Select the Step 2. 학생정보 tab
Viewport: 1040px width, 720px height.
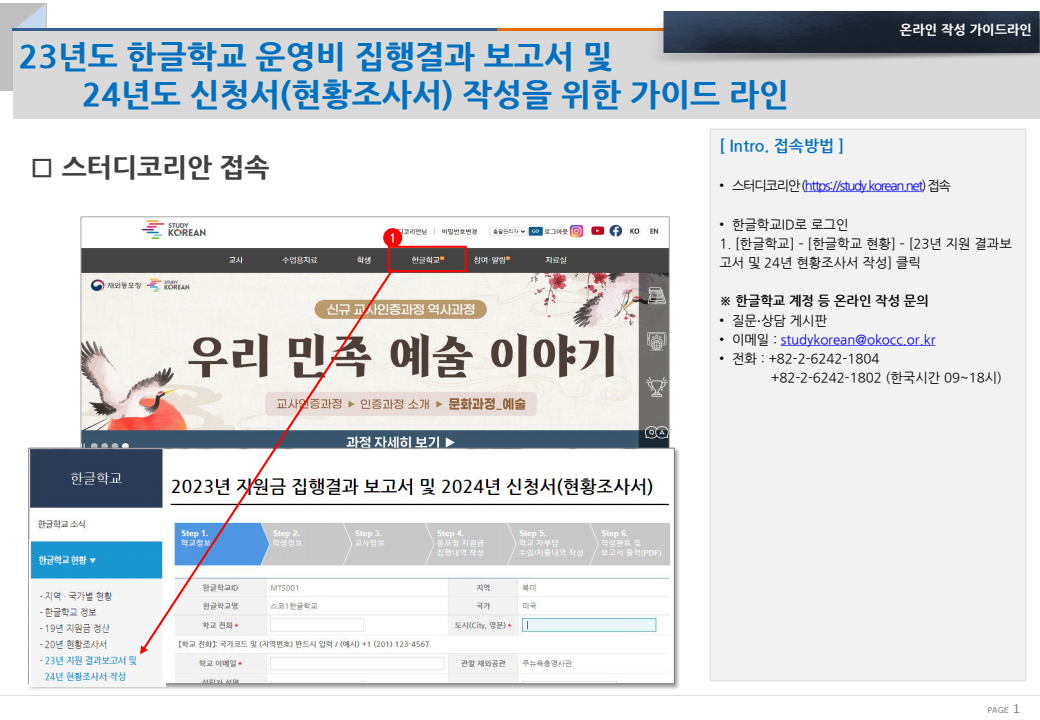(x=305, y=543)
